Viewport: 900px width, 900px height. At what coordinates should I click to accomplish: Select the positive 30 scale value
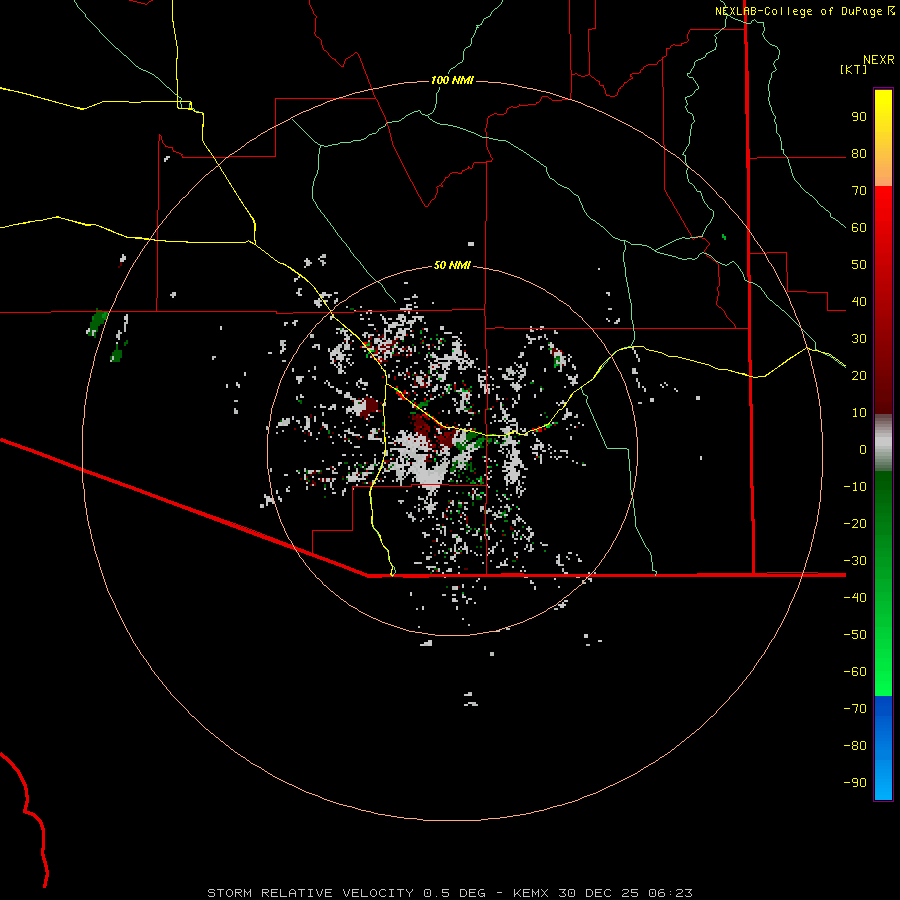coord(859,339)
